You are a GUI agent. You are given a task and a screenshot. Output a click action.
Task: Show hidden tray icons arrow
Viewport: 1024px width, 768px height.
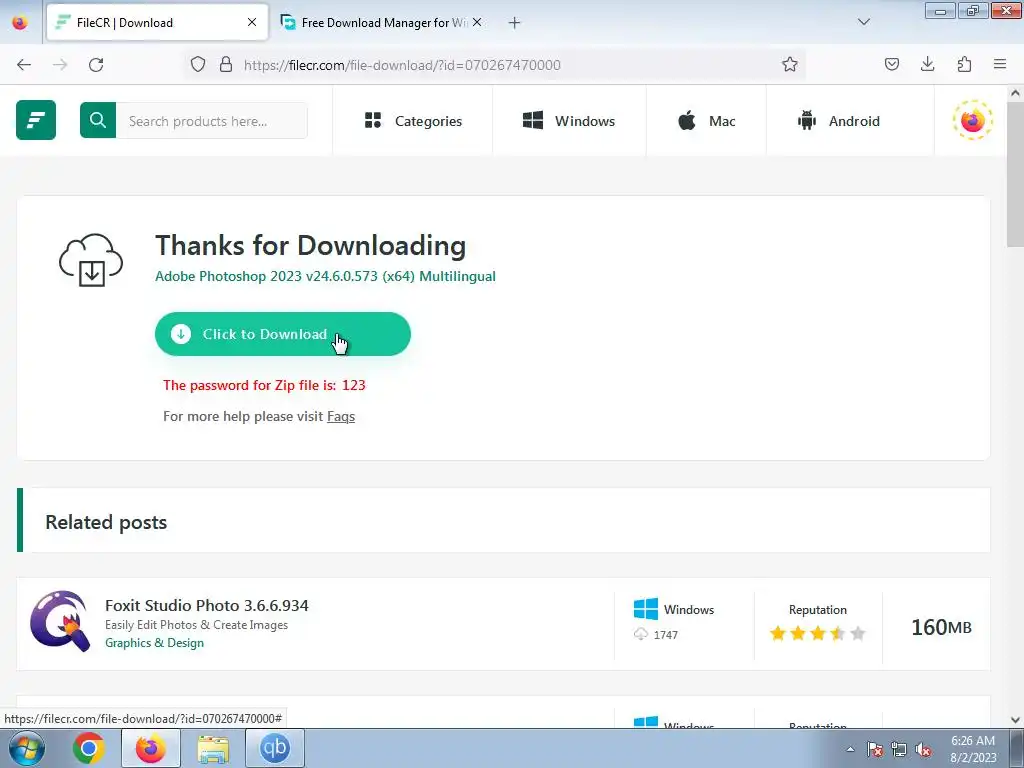pos(850,749)
